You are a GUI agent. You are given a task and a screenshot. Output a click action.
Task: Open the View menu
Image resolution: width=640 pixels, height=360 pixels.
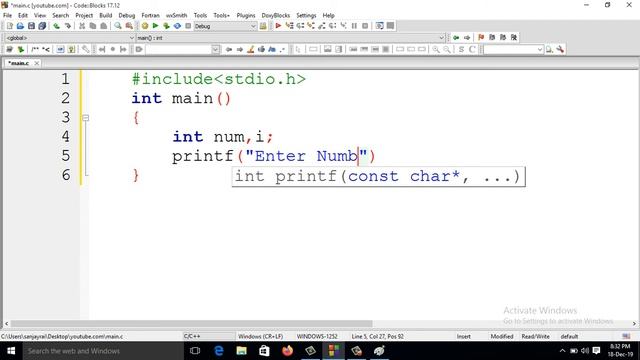[x=40, y=15]
